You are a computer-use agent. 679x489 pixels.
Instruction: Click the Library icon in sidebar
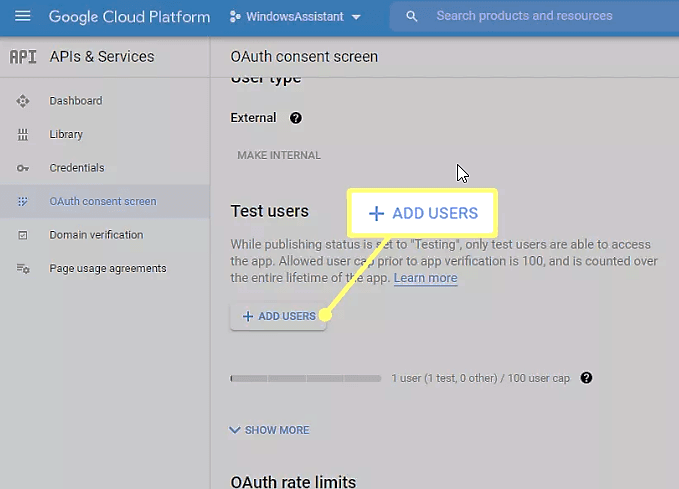tap(23, 134)
